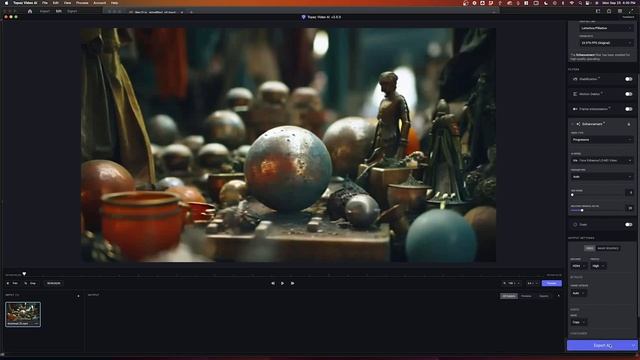640x360 pixels.
Task: Click the Crop button
Action: click(31, 283)
